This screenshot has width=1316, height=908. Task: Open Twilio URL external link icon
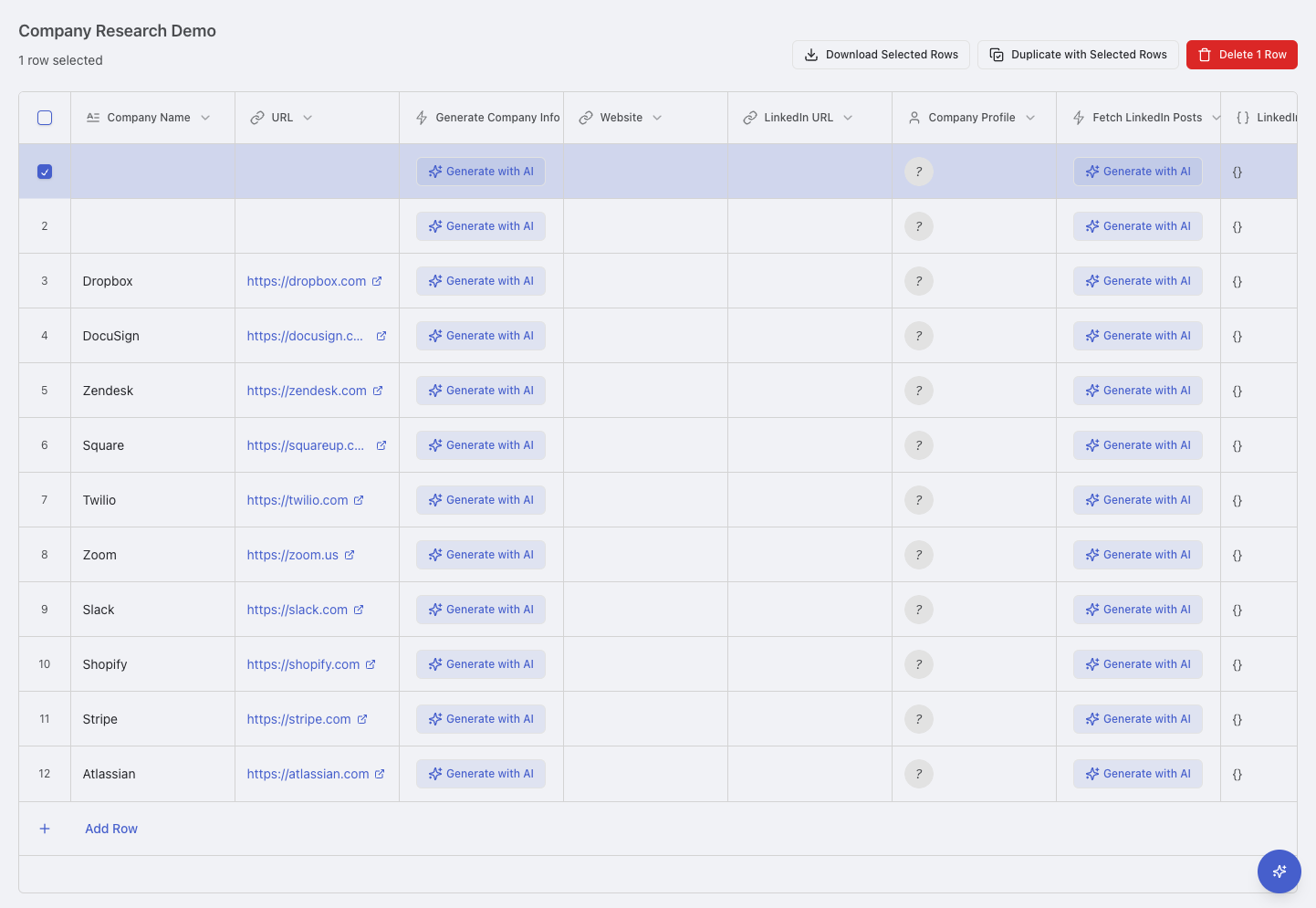tap(359, 500)
